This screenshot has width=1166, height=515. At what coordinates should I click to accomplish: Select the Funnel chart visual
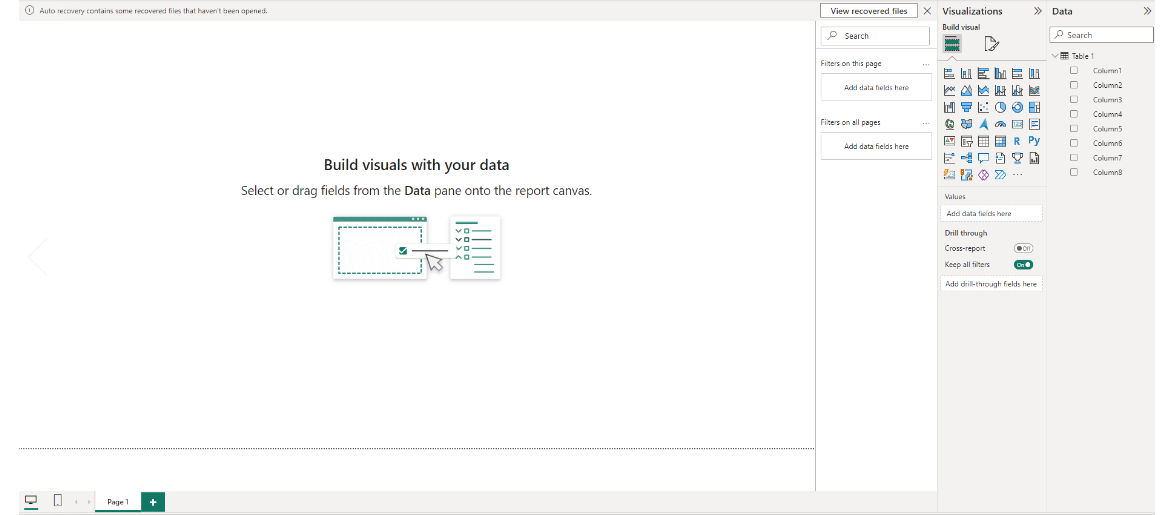pyautogui.click(x=966, y=107)
